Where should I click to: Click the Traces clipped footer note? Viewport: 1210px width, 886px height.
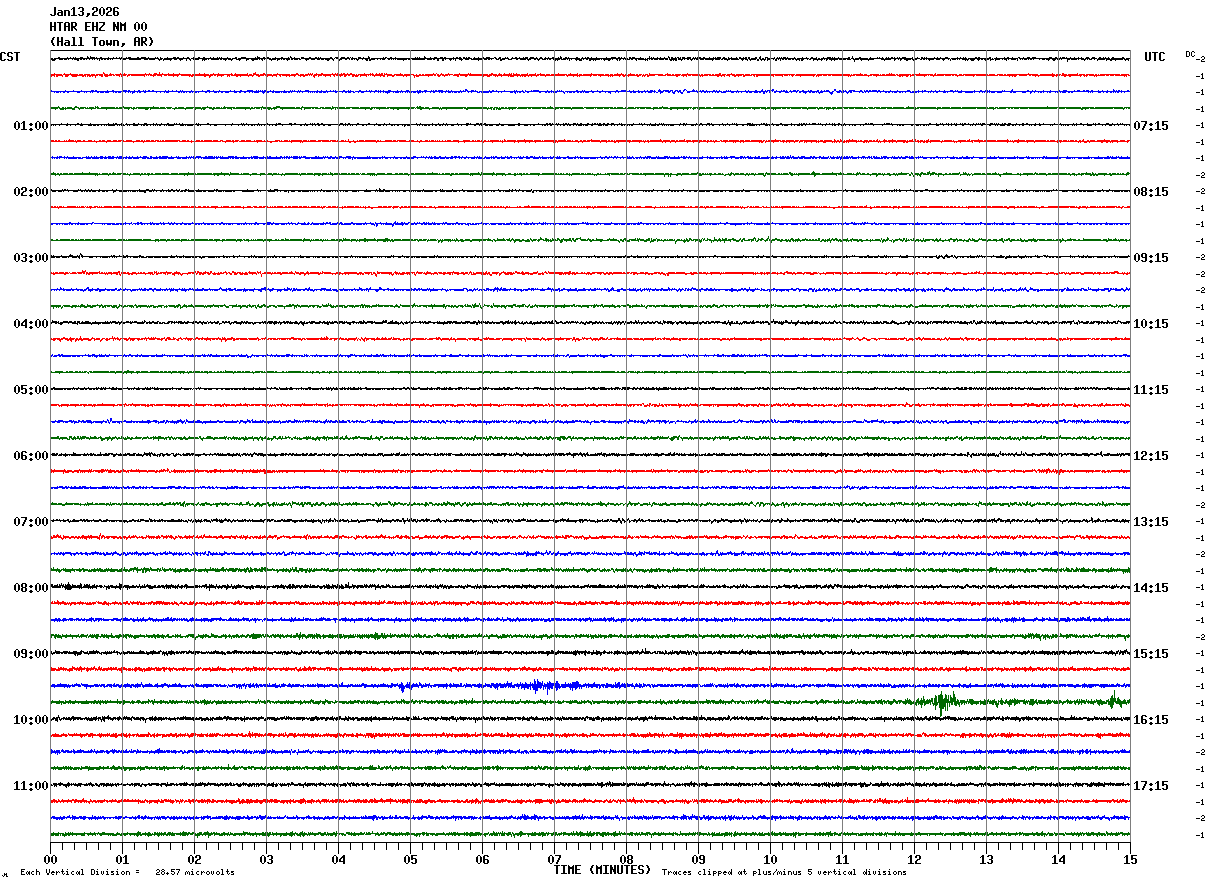point(784,873)
